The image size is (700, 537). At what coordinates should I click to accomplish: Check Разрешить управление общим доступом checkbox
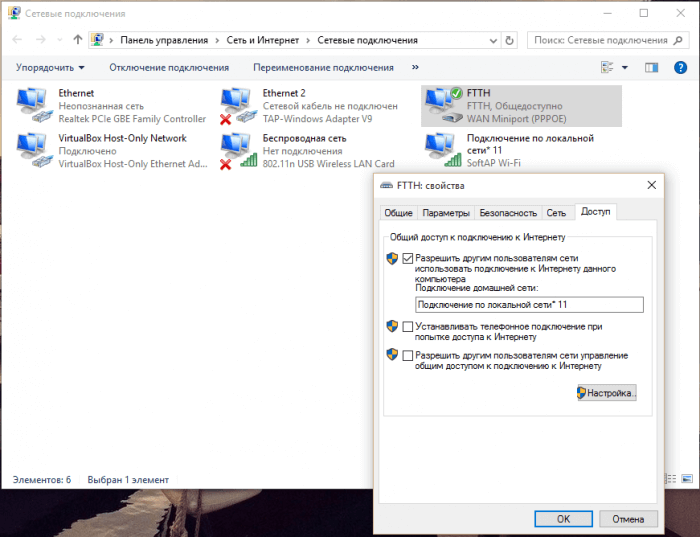point(407,355)
